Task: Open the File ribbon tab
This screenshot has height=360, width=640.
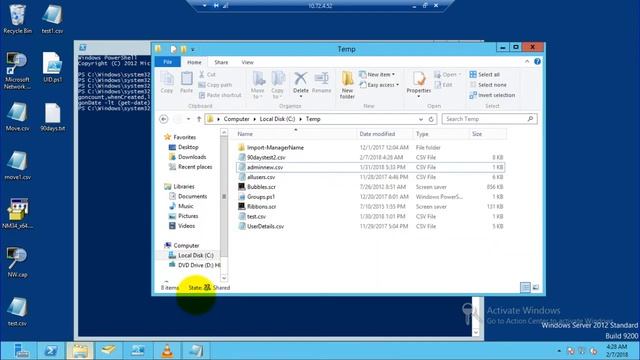Action: click(167, 62)
